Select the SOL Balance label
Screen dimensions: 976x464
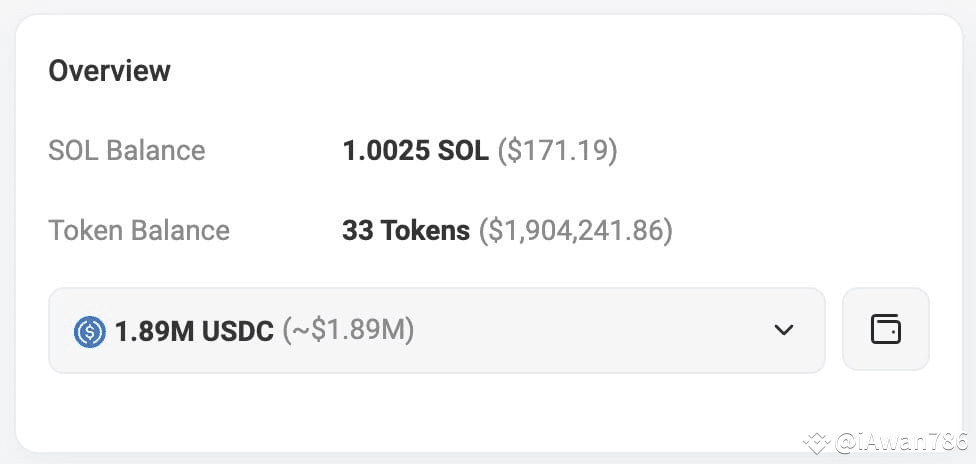point(127,151)
